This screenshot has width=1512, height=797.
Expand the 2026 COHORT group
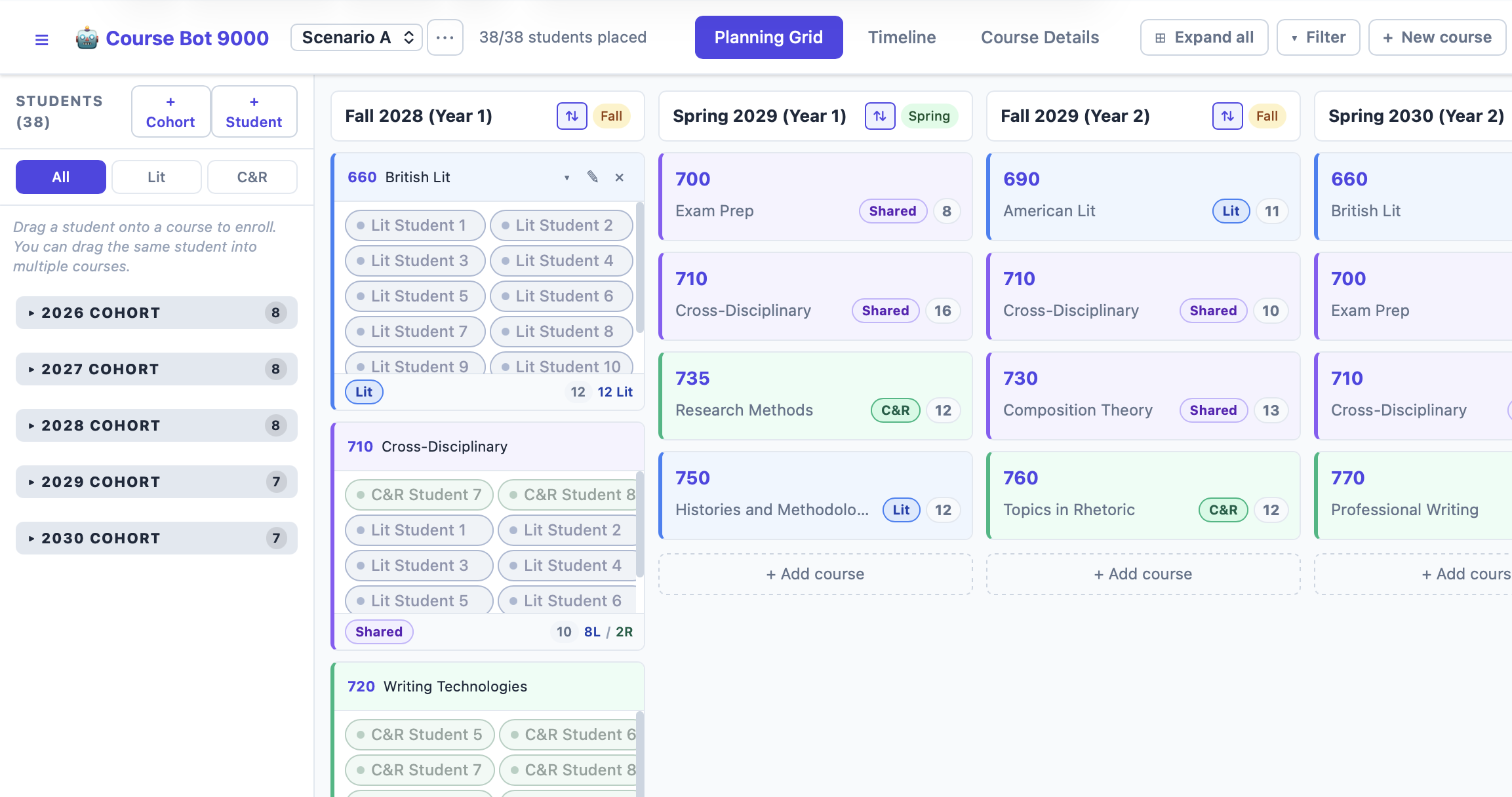(x=156, y=313)
